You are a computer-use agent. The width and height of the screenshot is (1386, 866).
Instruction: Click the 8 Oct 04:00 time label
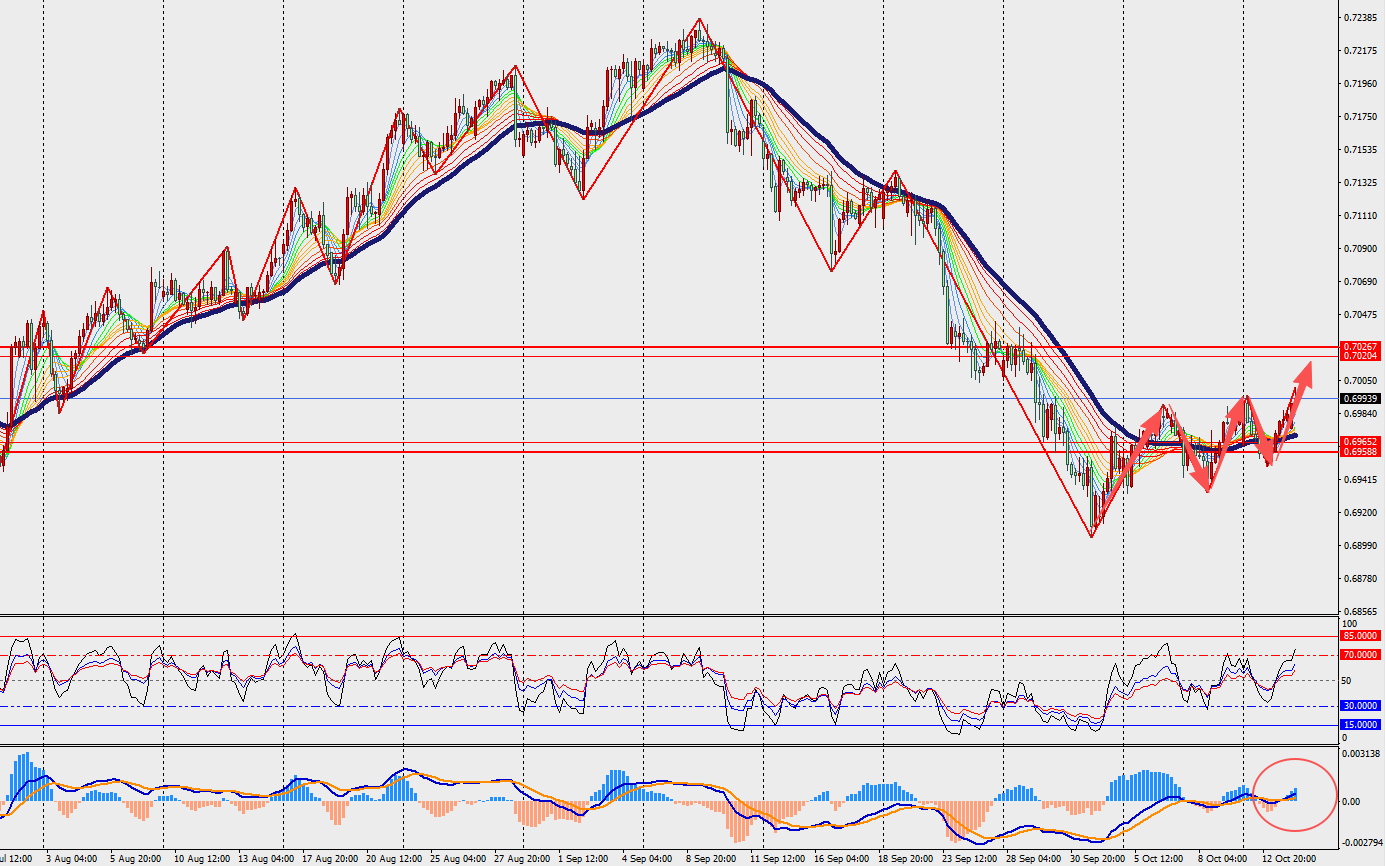1223,858
